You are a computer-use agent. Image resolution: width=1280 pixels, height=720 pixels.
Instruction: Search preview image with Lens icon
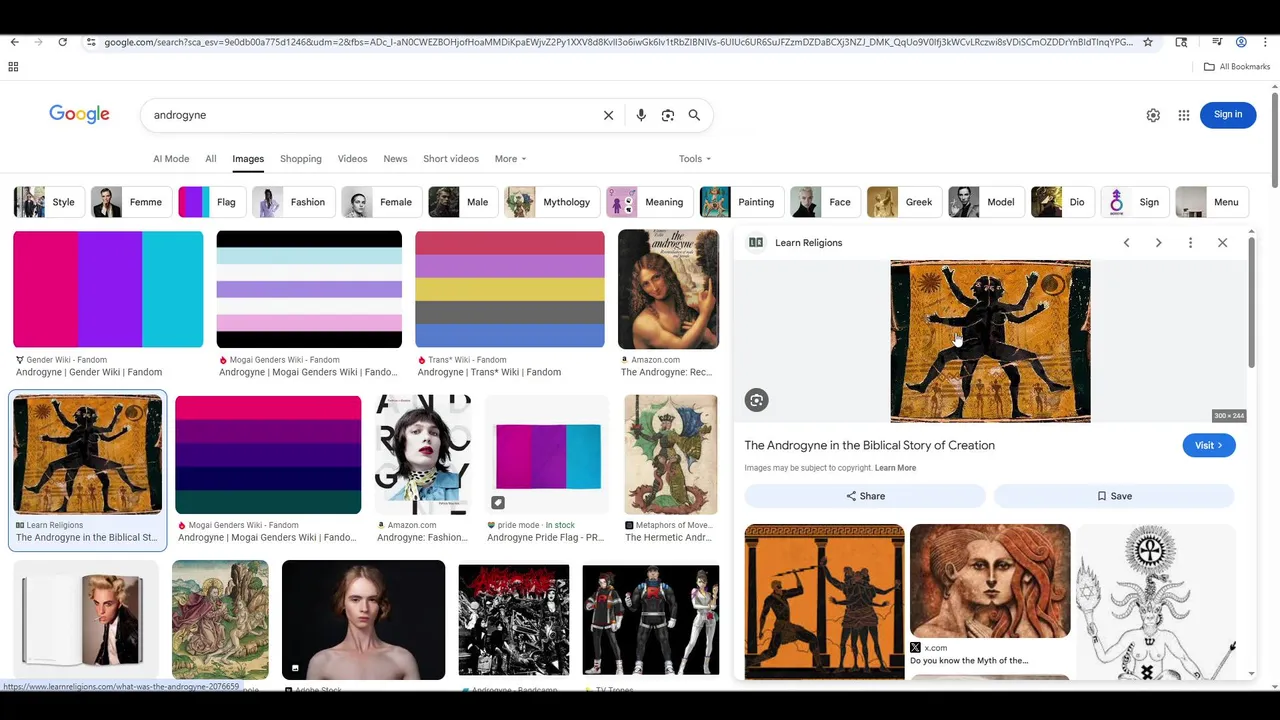(757, 400)
